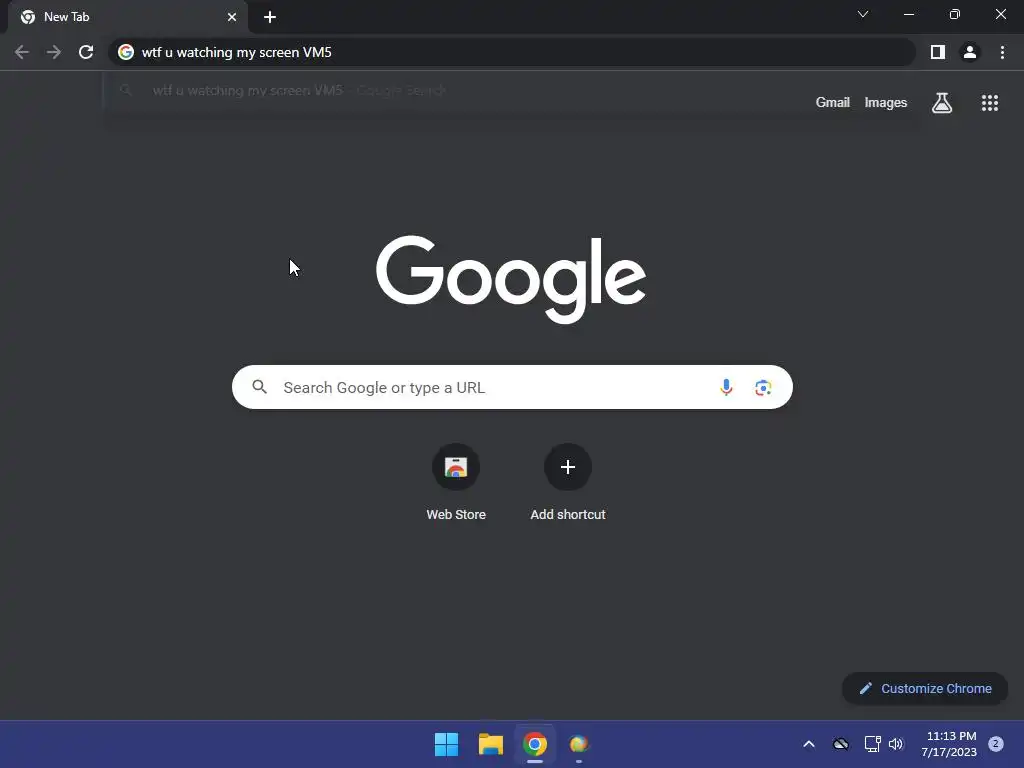The width and height of the screenshot is (1024, 768).
Task: Minimize the Chrome window
Action: click(909, 14)
